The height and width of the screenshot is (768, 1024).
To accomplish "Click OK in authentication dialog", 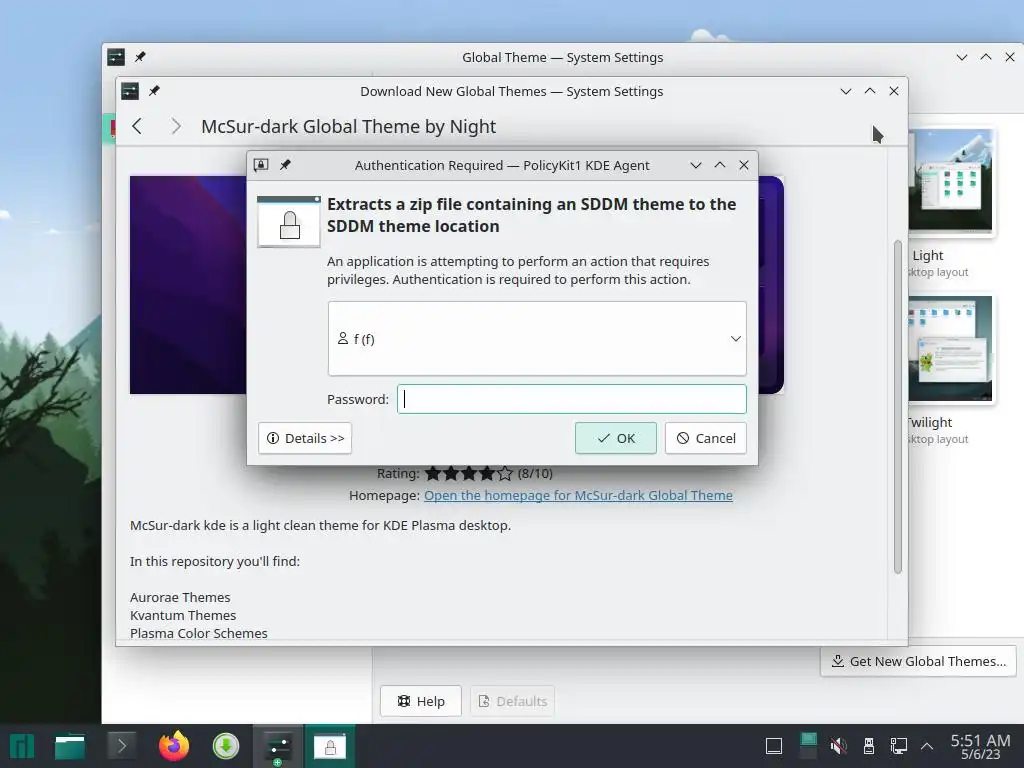I will (x=615, y=438).
